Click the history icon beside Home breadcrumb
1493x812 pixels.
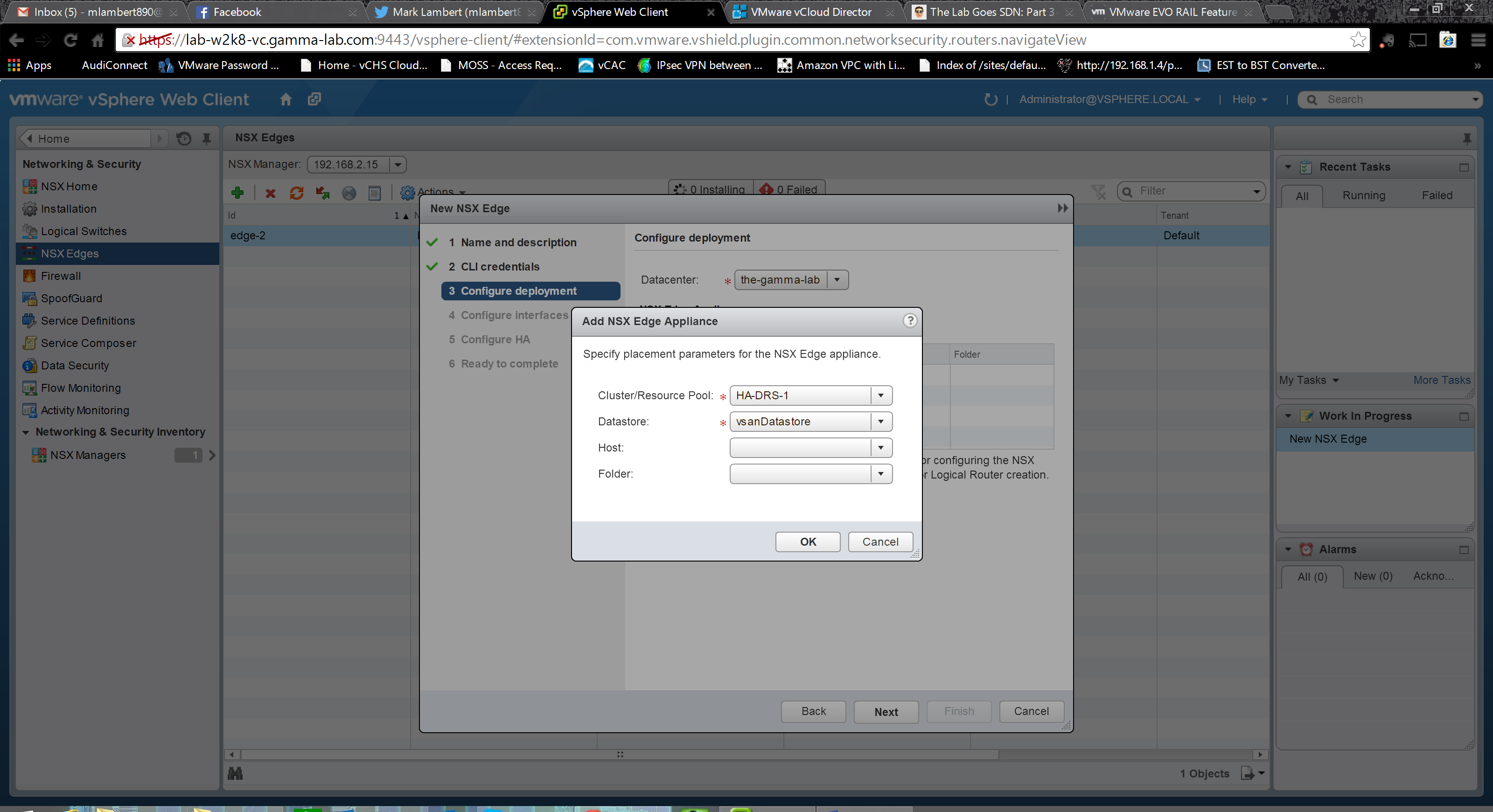[x=184, y=139]
